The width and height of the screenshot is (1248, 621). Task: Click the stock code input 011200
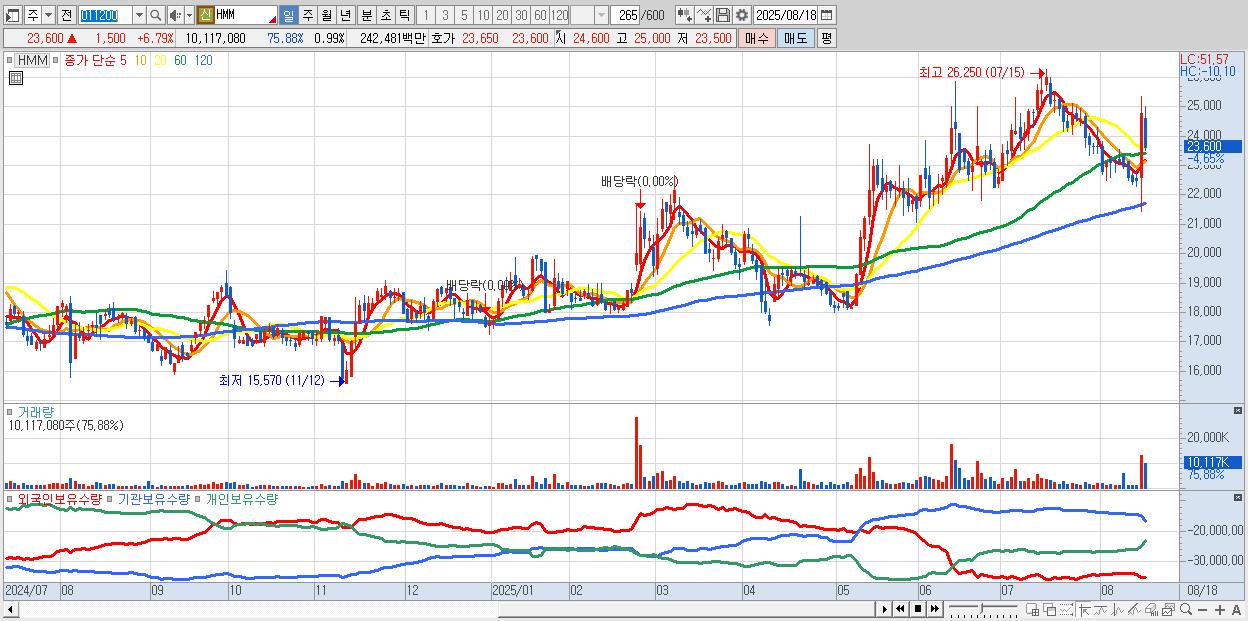point(104,15)
